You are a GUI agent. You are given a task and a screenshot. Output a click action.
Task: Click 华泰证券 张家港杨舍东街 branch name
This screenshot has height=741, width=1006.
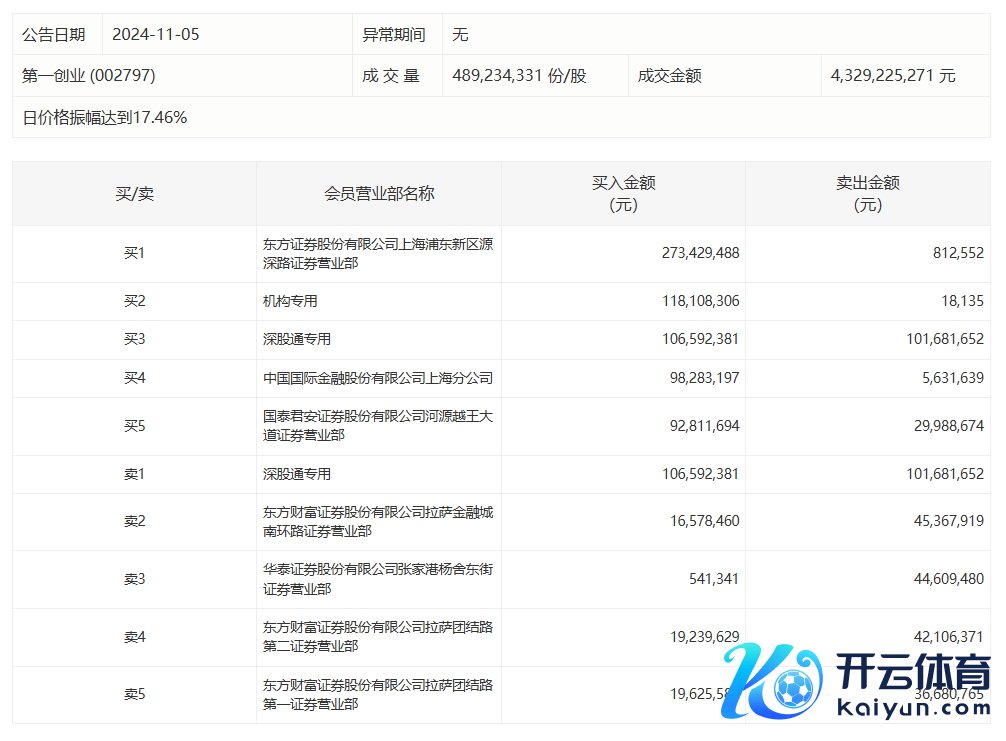[378, 579]
